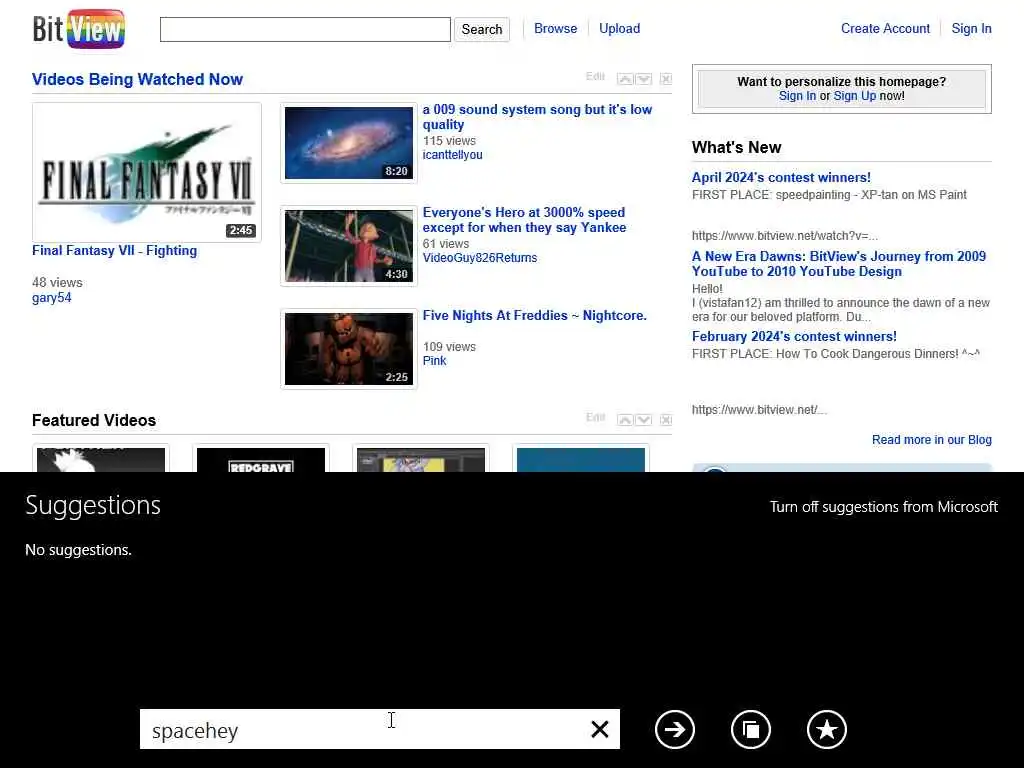1024x768 pixels.
Task: Open Create Account link
Action: click(885, 29)
